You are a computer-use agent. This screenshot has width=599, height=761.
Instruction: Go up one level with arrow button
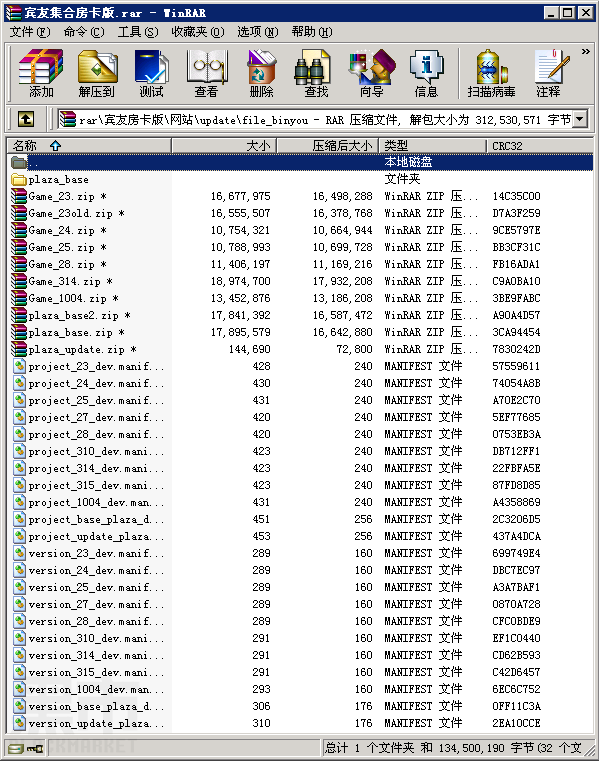coord(26,118)
